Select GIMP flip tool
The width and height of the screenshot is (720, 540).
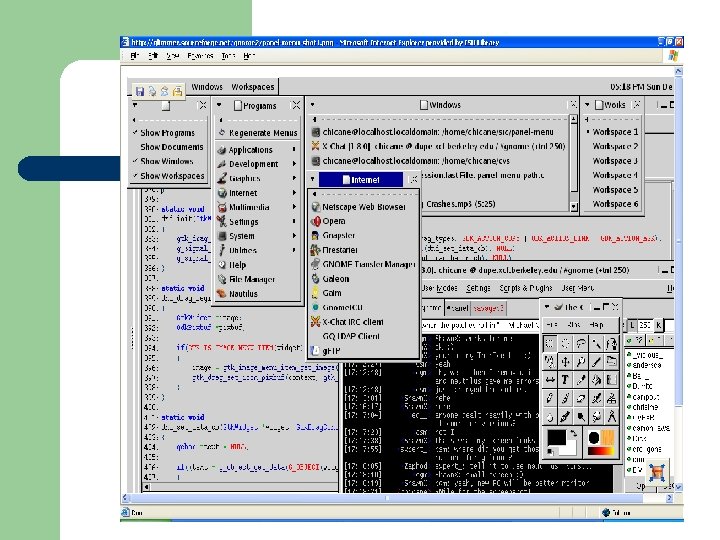pyautogui.click(x=550, y=380)
